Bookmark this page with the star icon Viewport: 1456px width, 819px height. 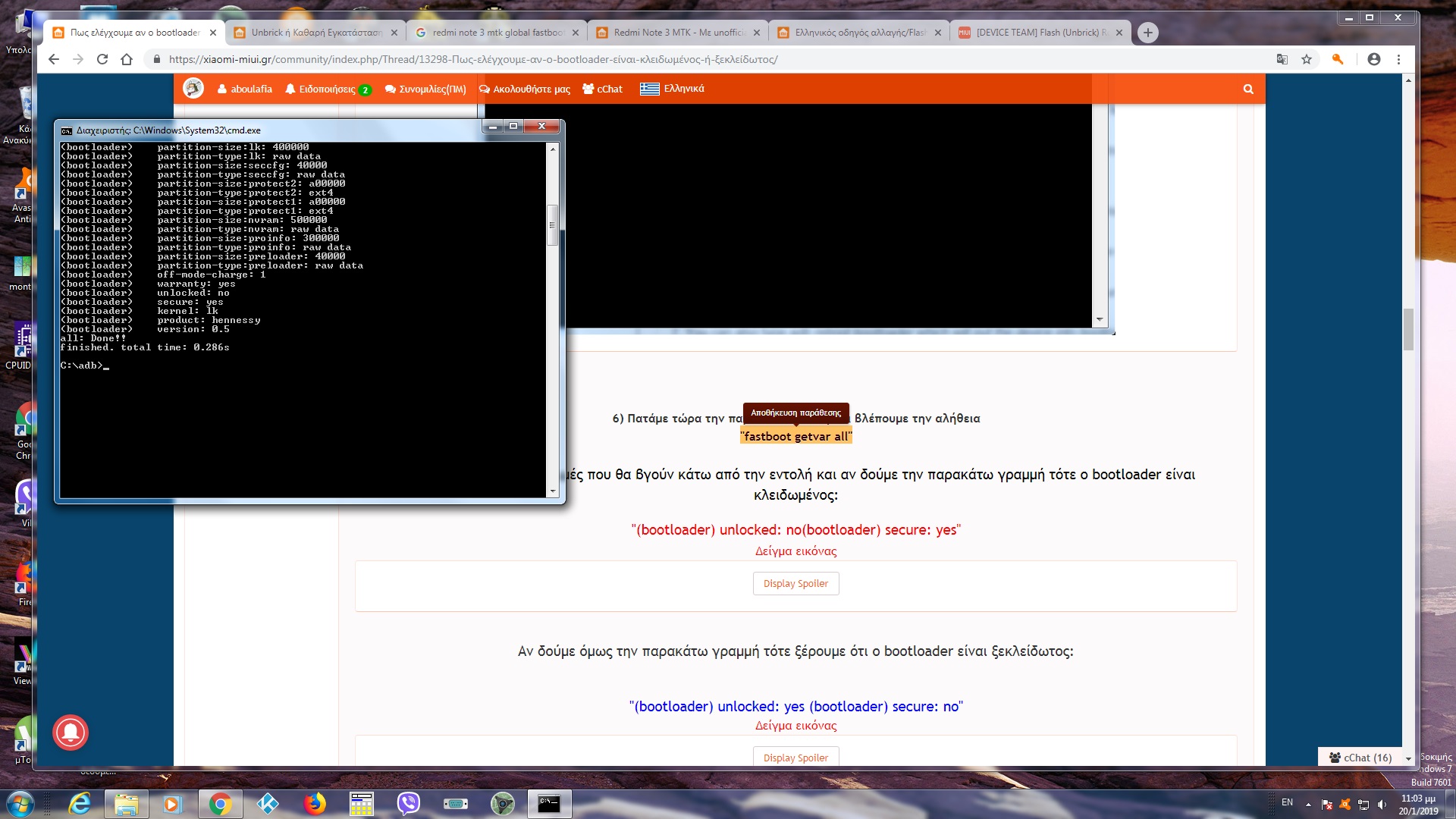(x=1307, y=59)
